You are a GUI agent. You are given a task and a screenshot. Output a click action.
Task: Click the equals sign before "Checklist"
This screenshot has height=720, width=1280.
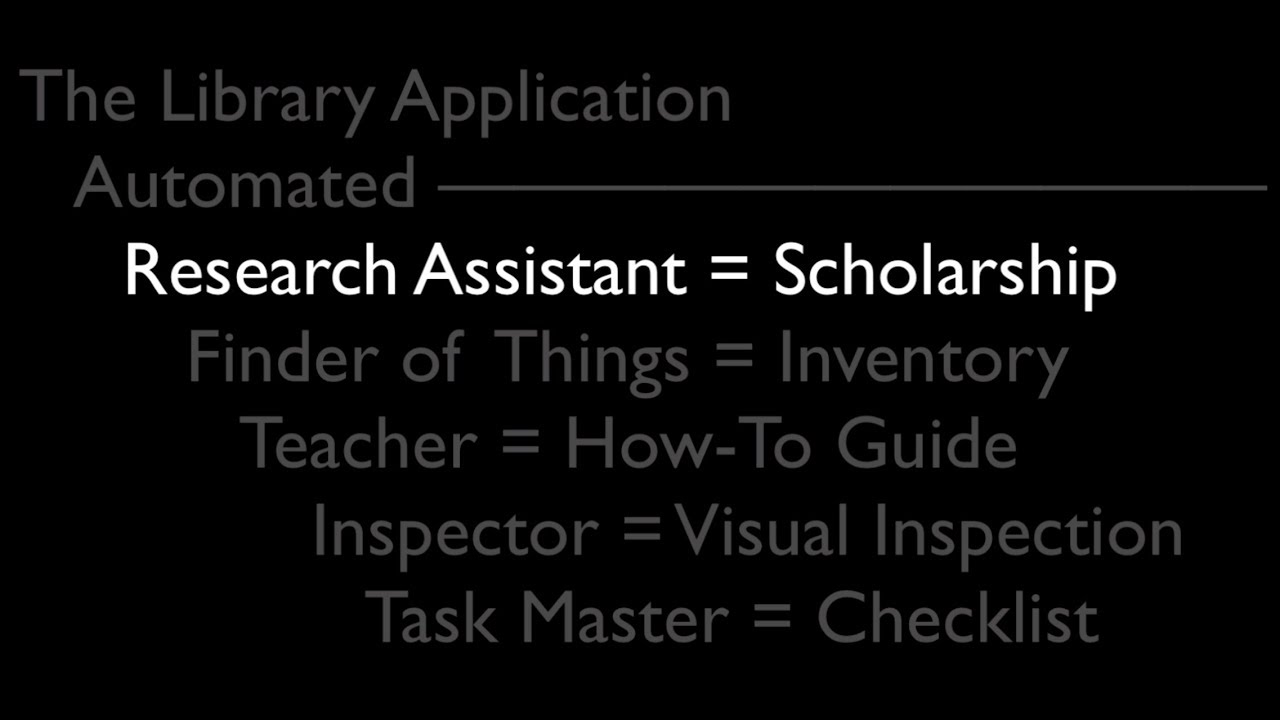pos(772,619)
